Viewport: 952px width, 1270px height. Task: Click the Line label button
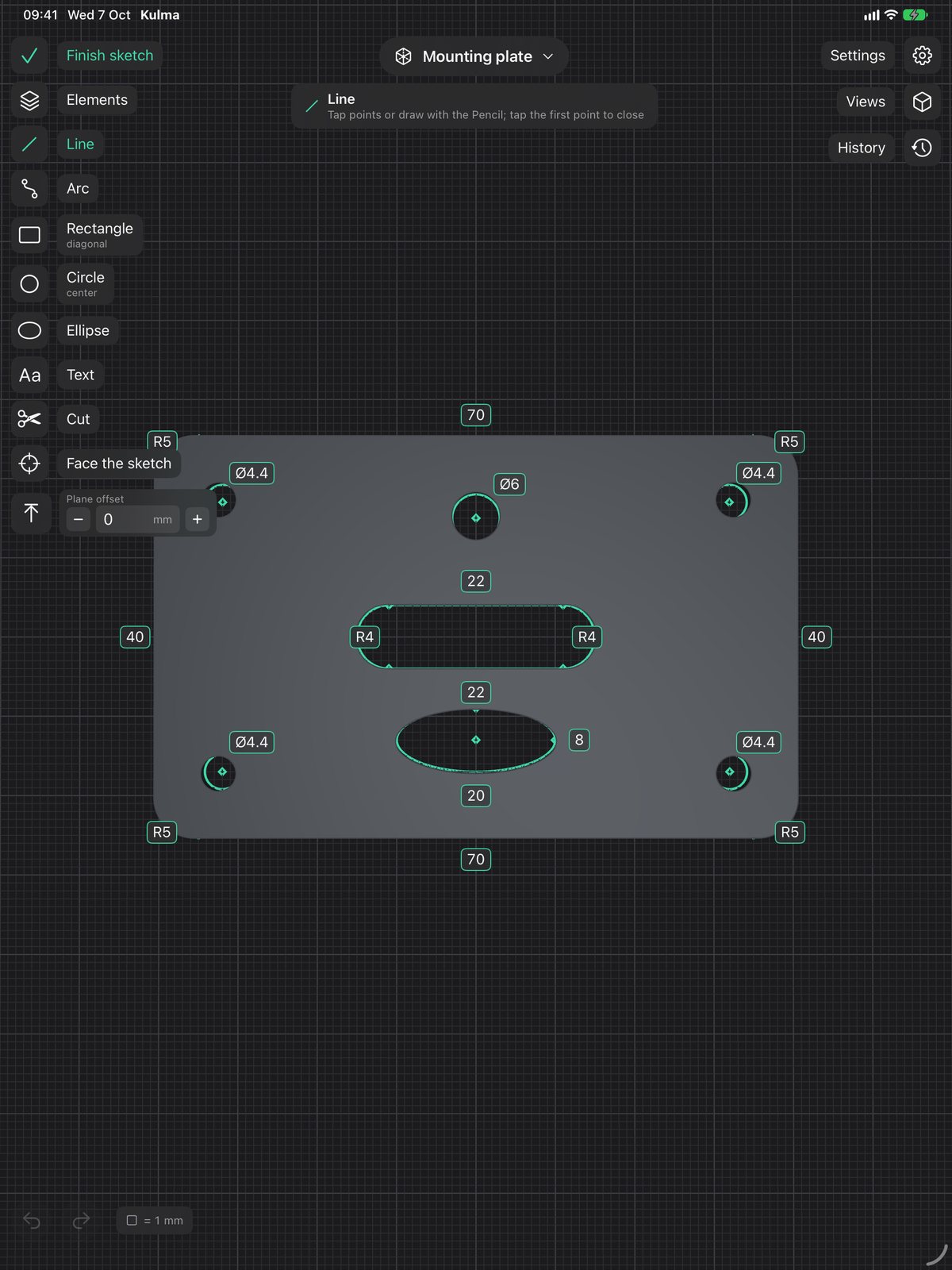pos(80,144)
